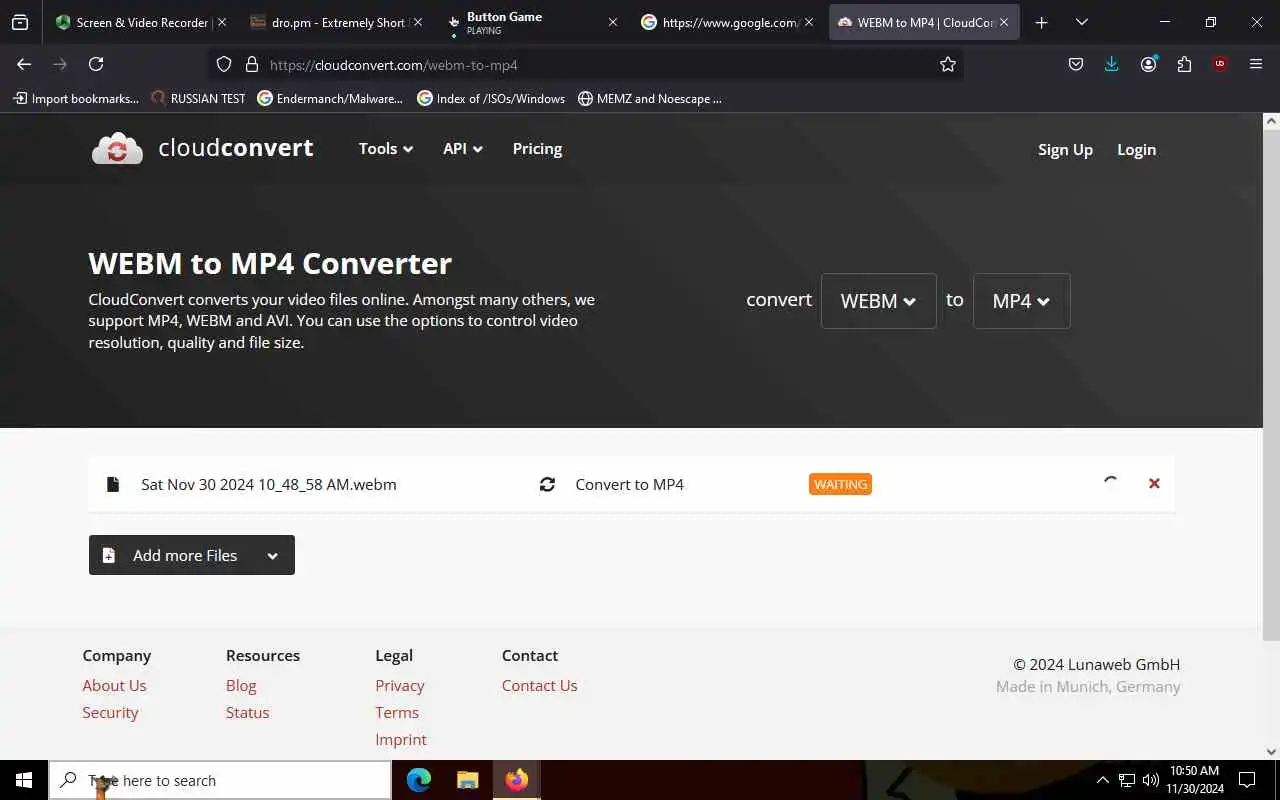
Task: Open the API menu
Action: [x=463, y=148]
